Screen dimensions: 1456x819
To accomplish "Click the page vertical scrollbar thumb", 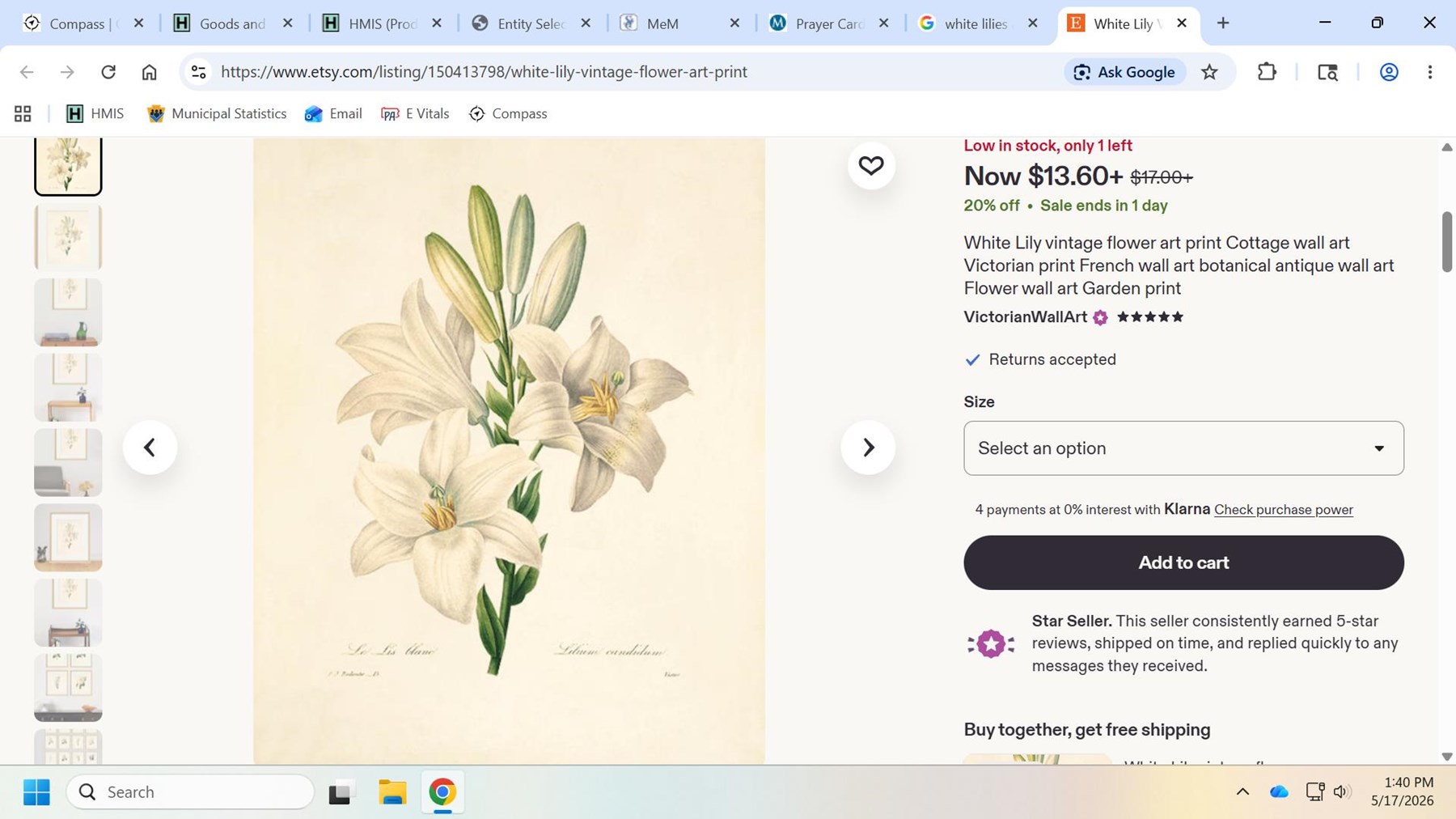I will click(1447, 242).
